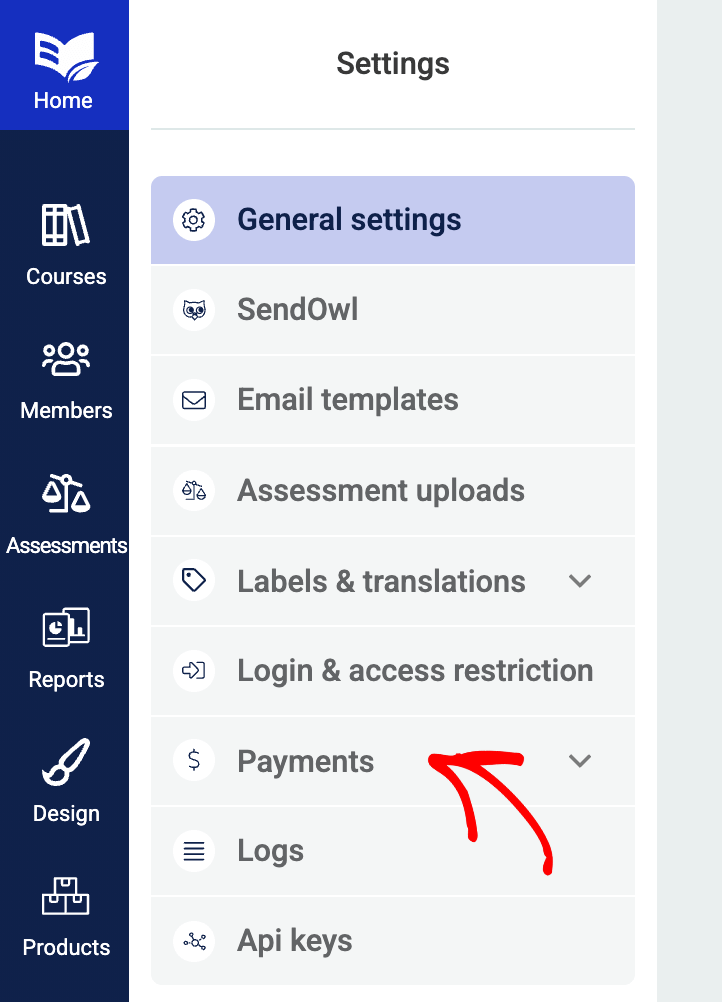Go to Login & access restriction

(415, 671)
